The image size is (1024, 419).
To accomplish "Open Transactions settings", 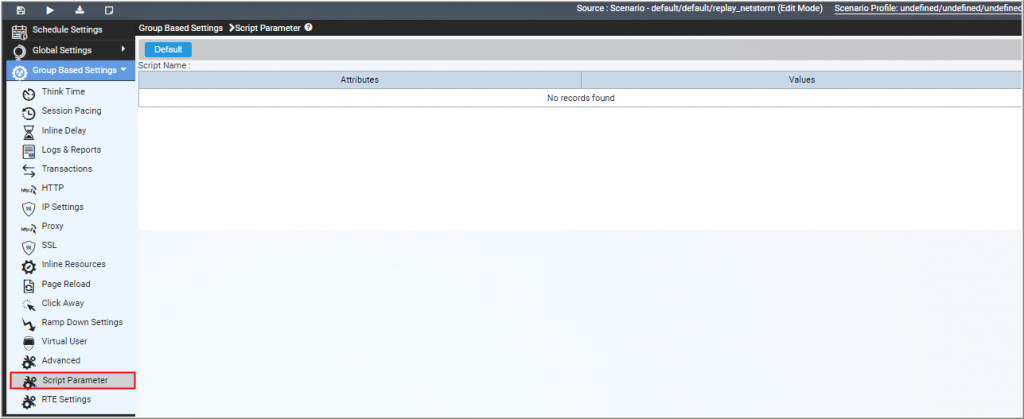I will click(67, 168).
